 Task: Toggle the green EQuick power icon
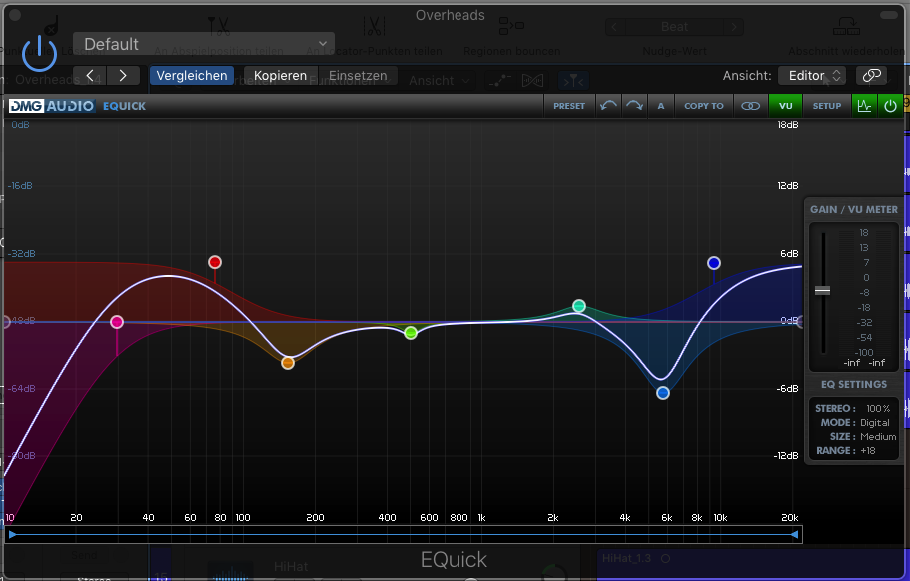click(x=890, y=106)
